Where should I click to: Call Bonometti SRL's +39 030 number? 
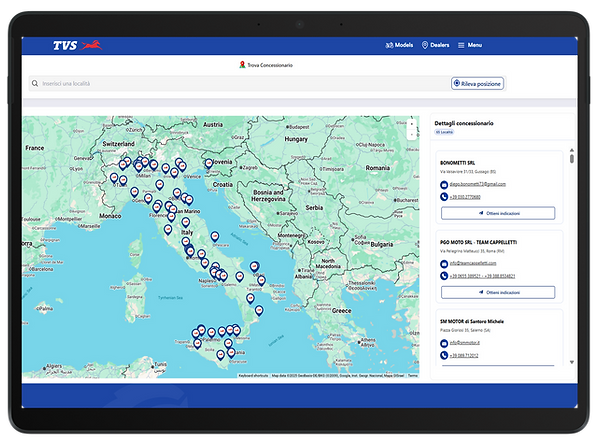pos(465,197)
